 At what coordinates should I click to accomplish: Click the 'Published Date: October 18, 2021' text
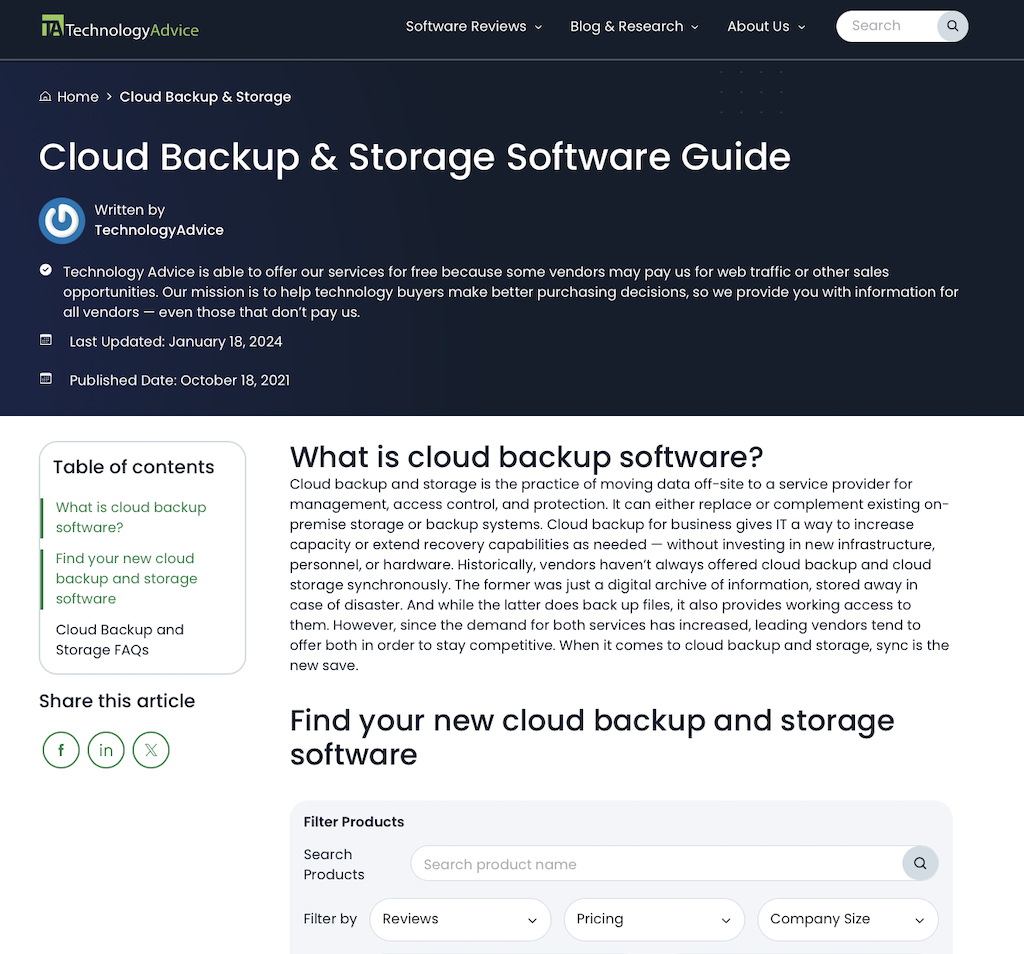[180, 380]
